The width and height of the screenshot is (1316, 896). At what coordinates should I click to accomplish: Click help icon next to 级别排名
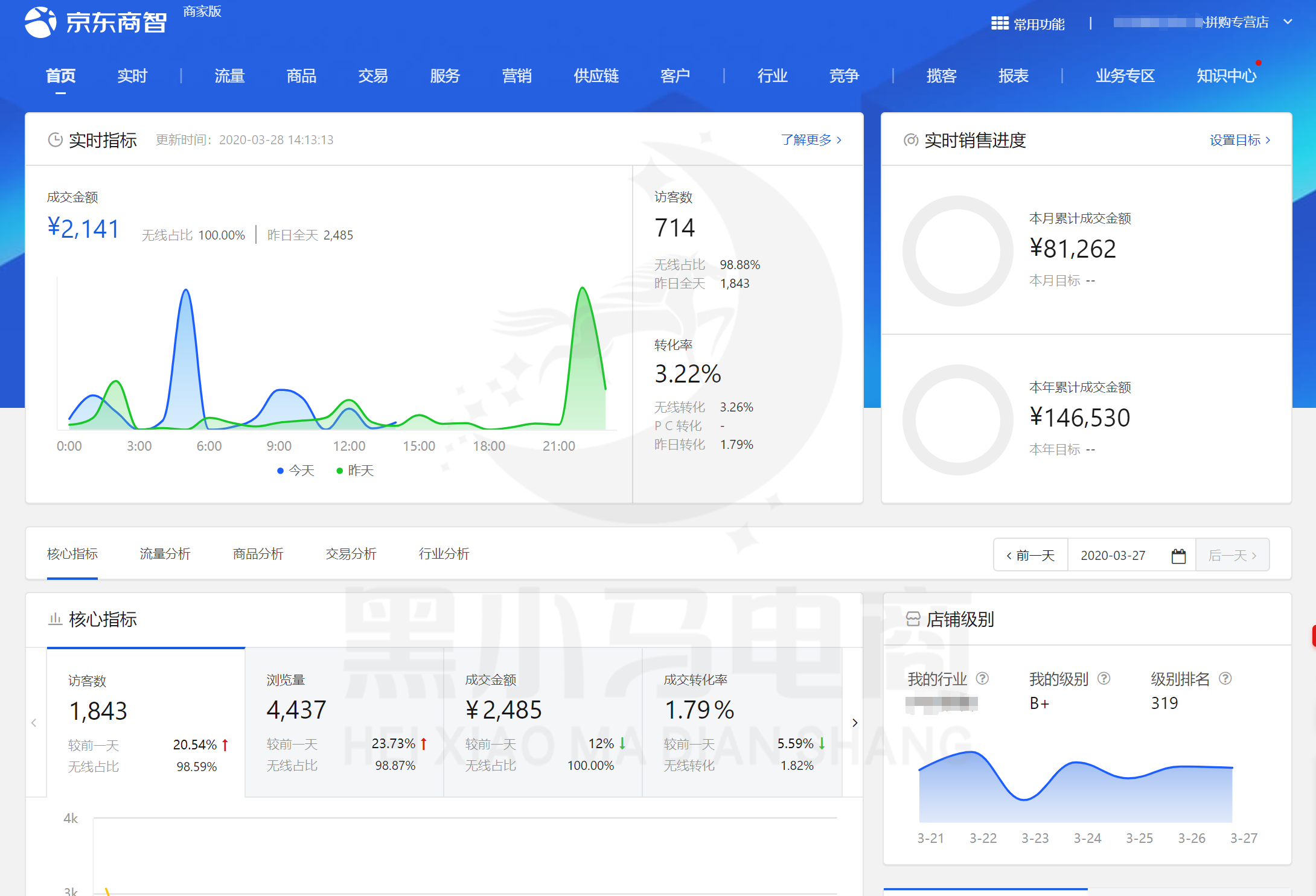point(1225,679)
